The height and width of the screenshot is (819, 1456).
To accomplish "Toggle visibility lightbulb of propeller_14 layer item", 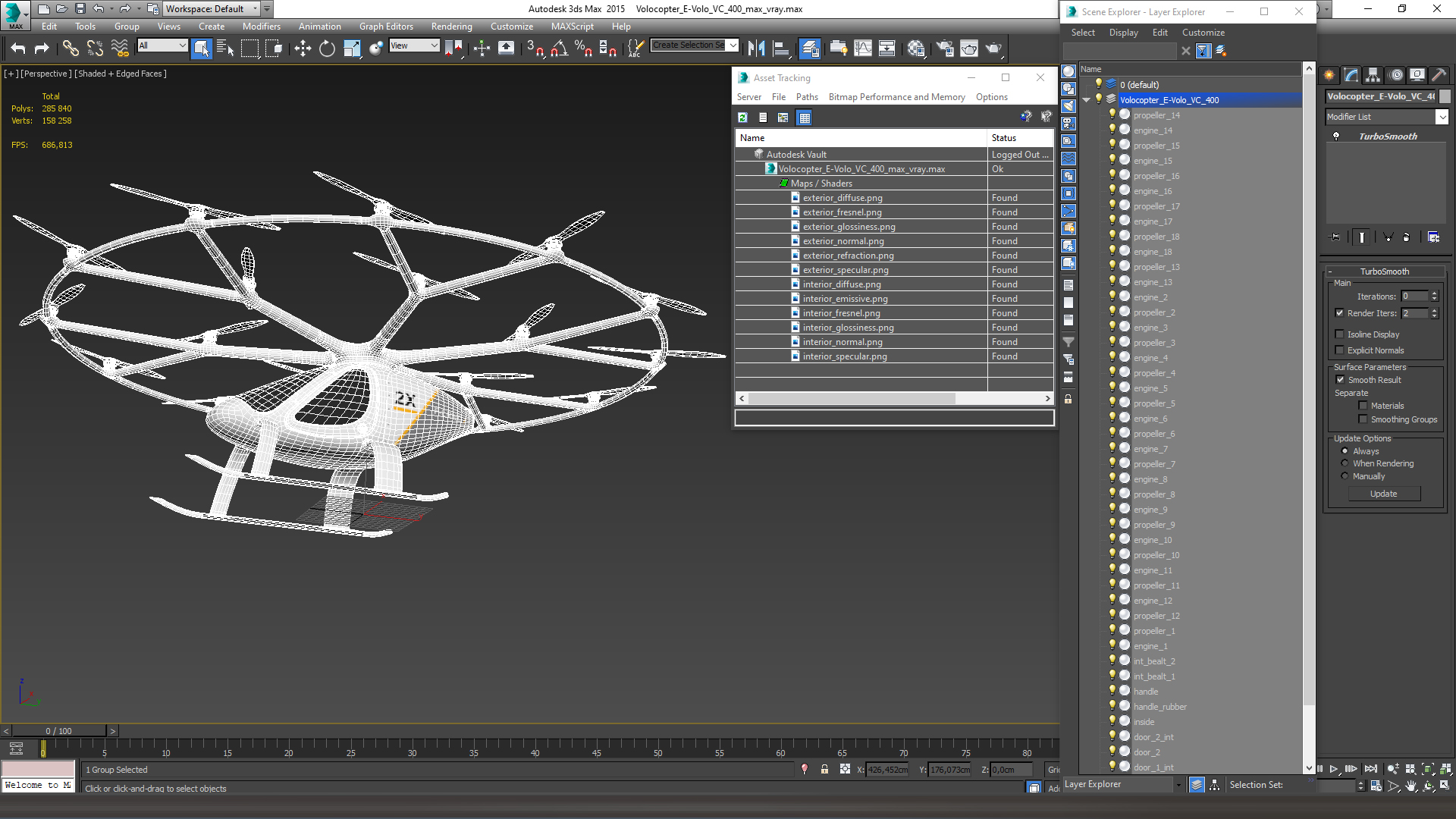I will [x=1112, y=115].
